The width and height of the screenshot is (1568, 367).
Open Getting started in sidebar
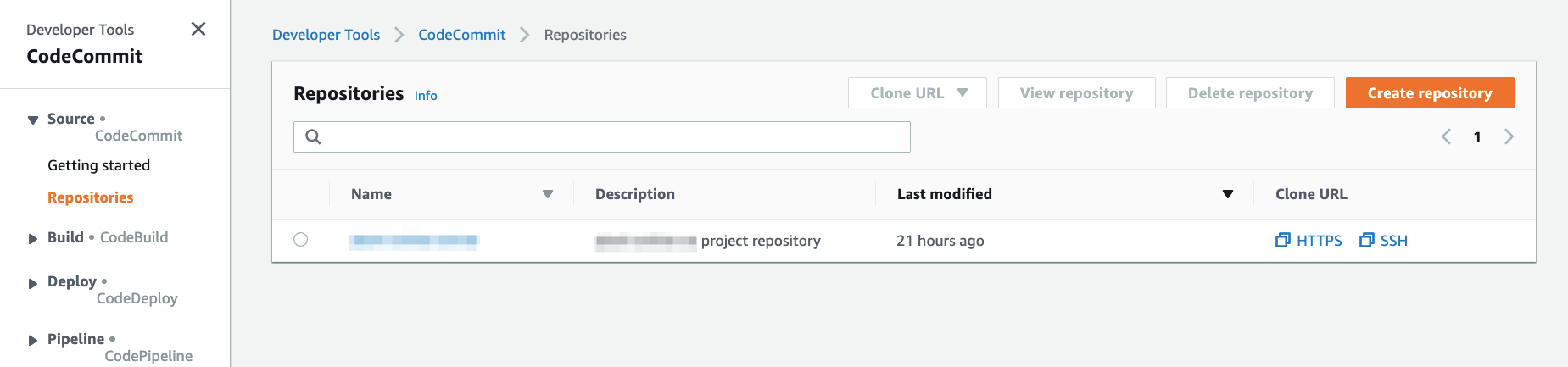coord(98,165)
